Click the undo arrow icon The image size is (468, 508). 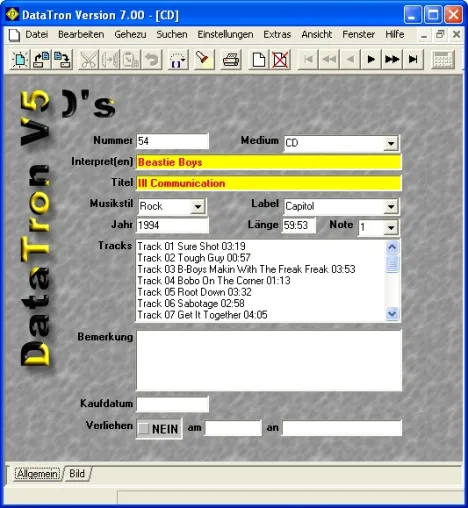point(152,60)
